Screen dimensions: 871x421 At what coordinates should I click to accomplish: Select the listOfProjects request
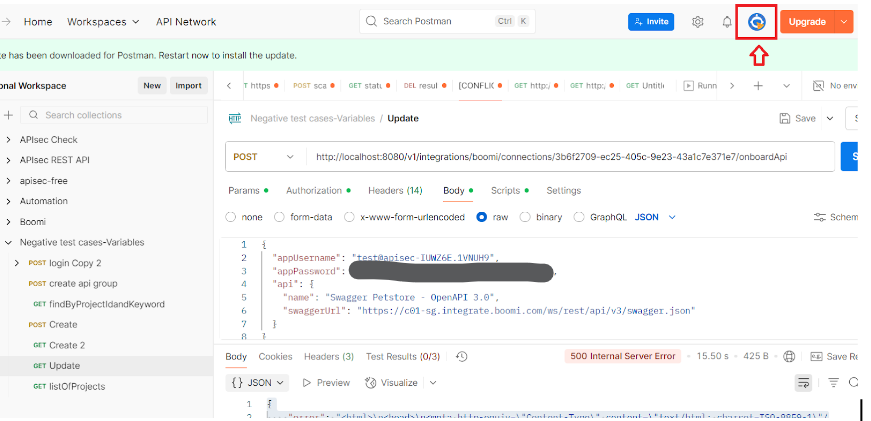coord(77,386)
